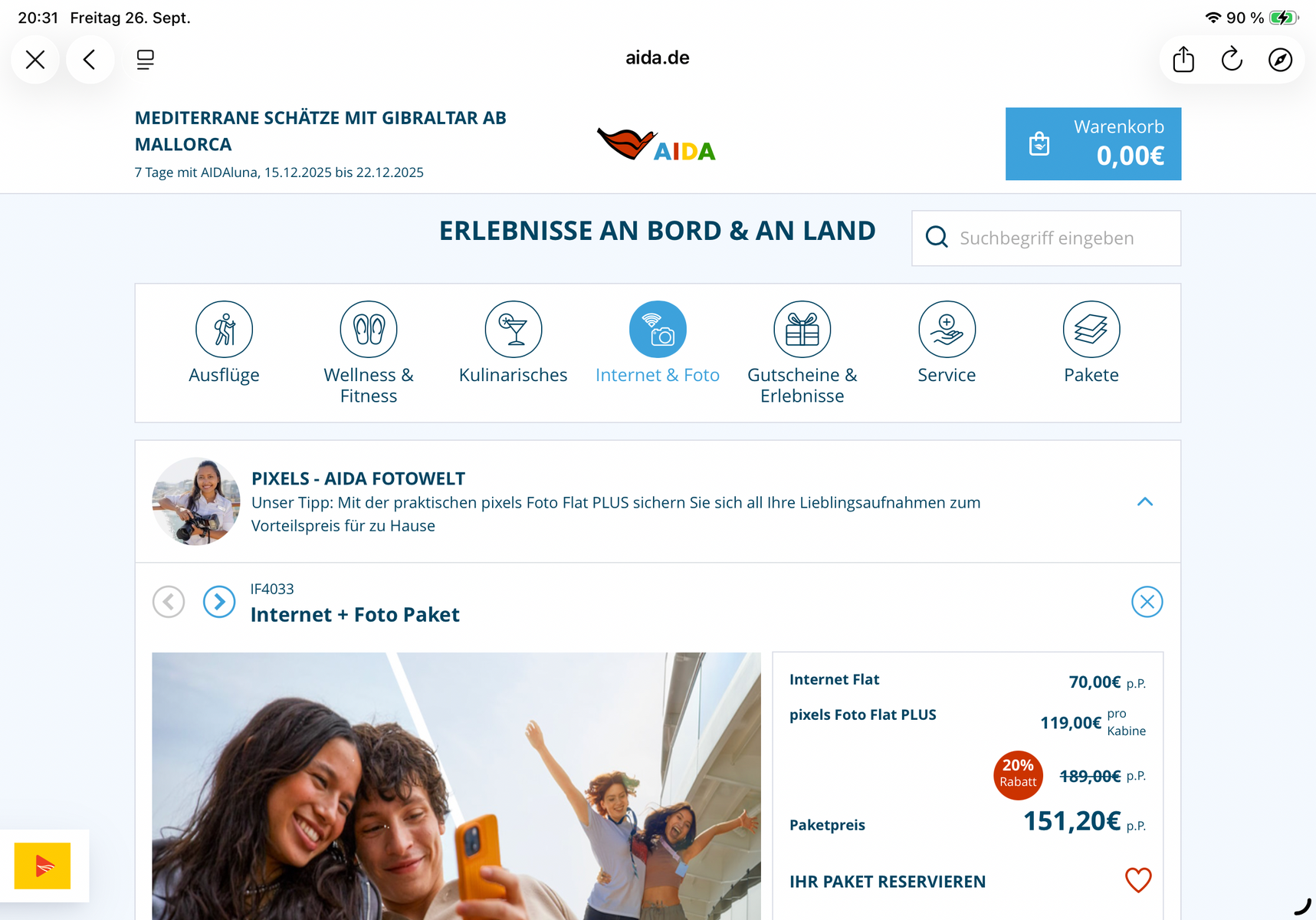
Task: Reload the page with refresh icon
Action: pyautogui.click(x=1232, y=60)
